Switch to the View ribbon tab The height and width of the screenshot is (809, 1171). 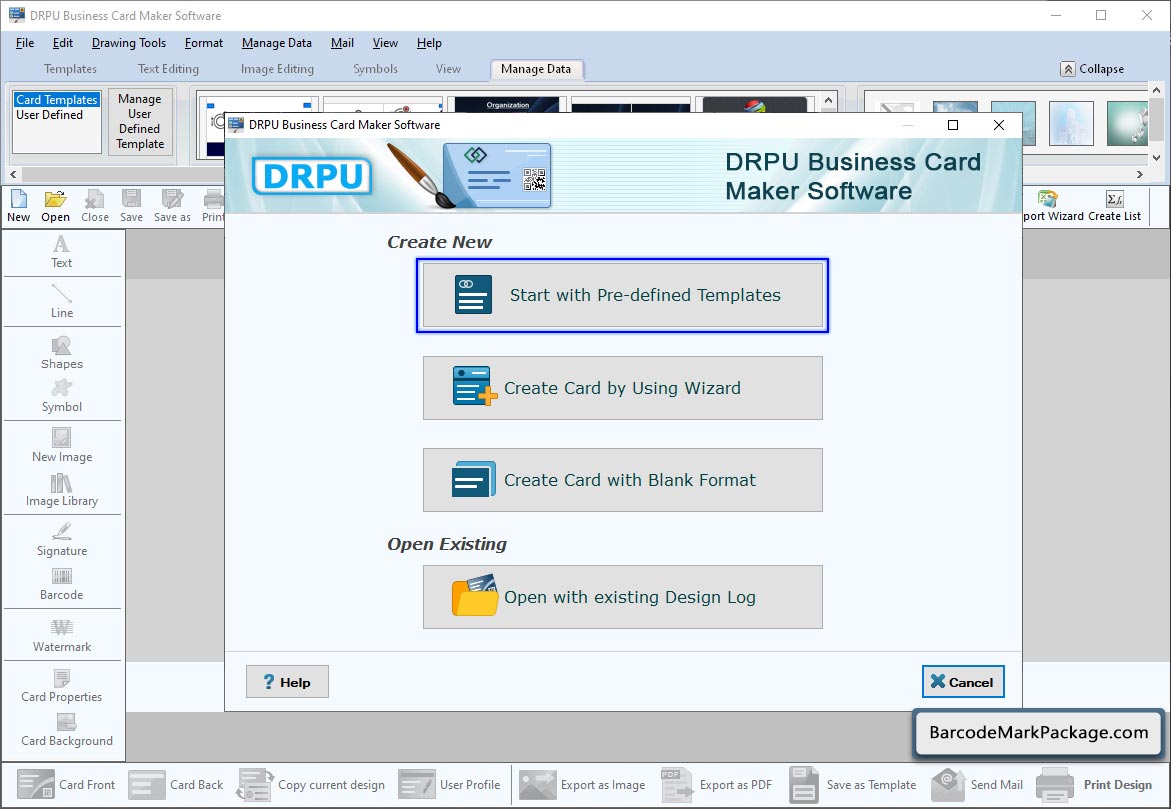[x=448, y=69]
